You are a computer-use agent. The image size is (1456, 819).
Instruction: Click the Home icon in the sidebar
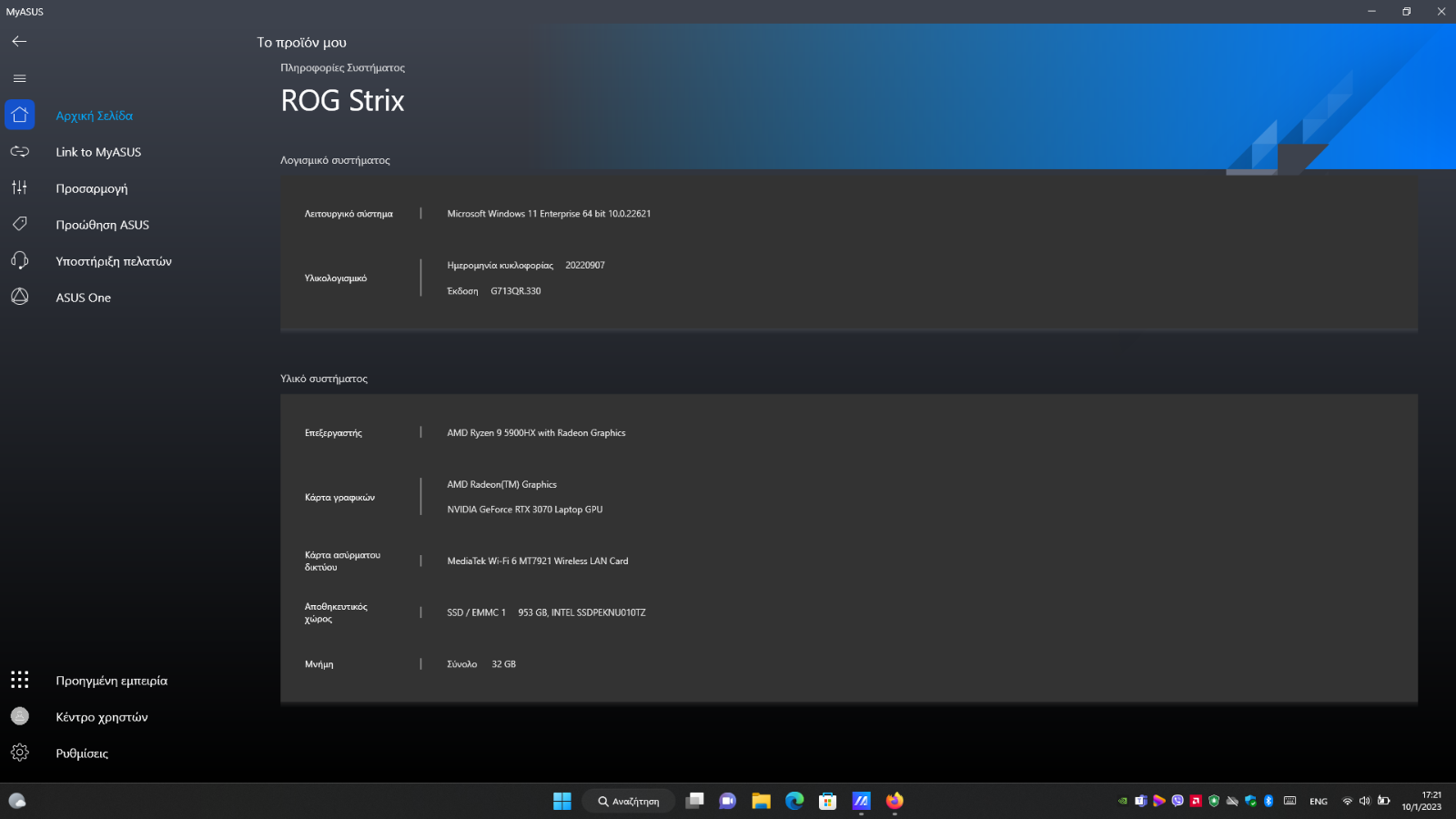20,115
